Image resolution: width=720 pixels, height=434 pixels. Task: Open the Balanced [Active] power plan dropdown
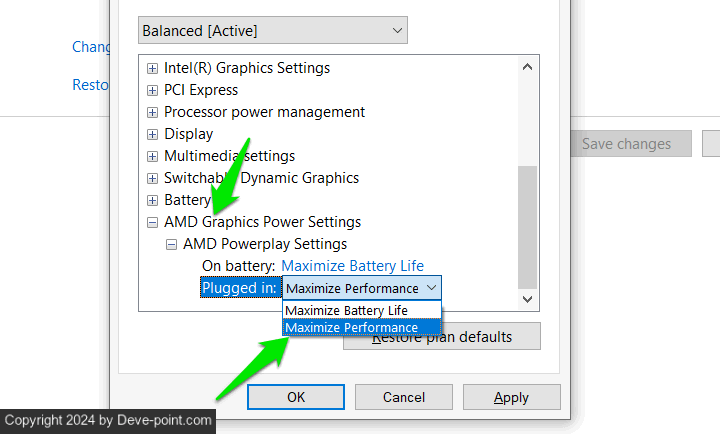(x=272, y=31)
